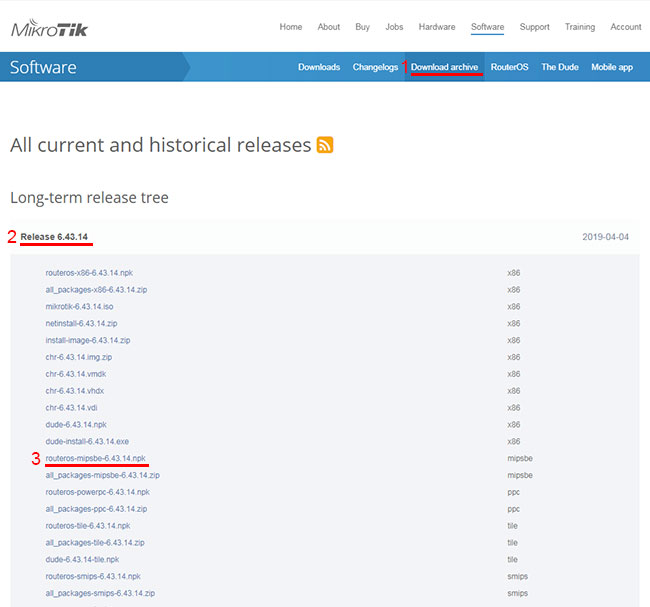Download routeros-smips-6.43.14.npk
This screenshot has height=607, width=650.
[x=93, y=576]
